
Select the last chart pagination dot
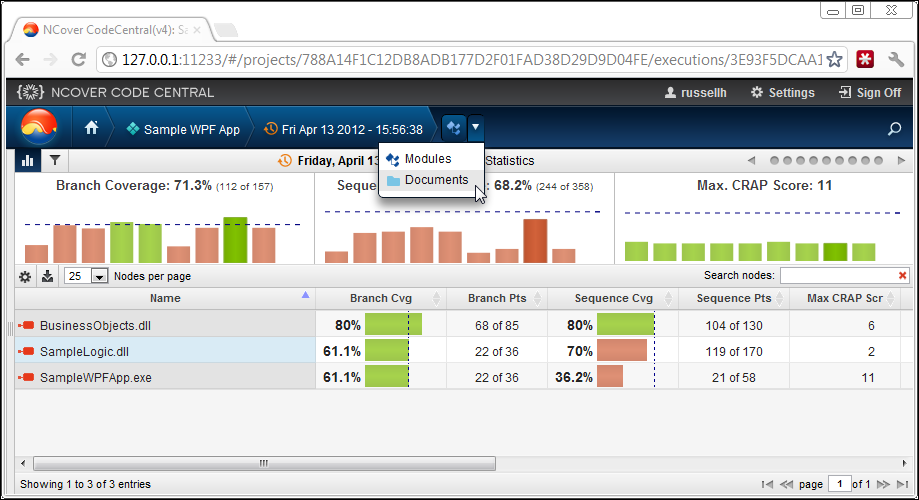(x=878, y=161)
